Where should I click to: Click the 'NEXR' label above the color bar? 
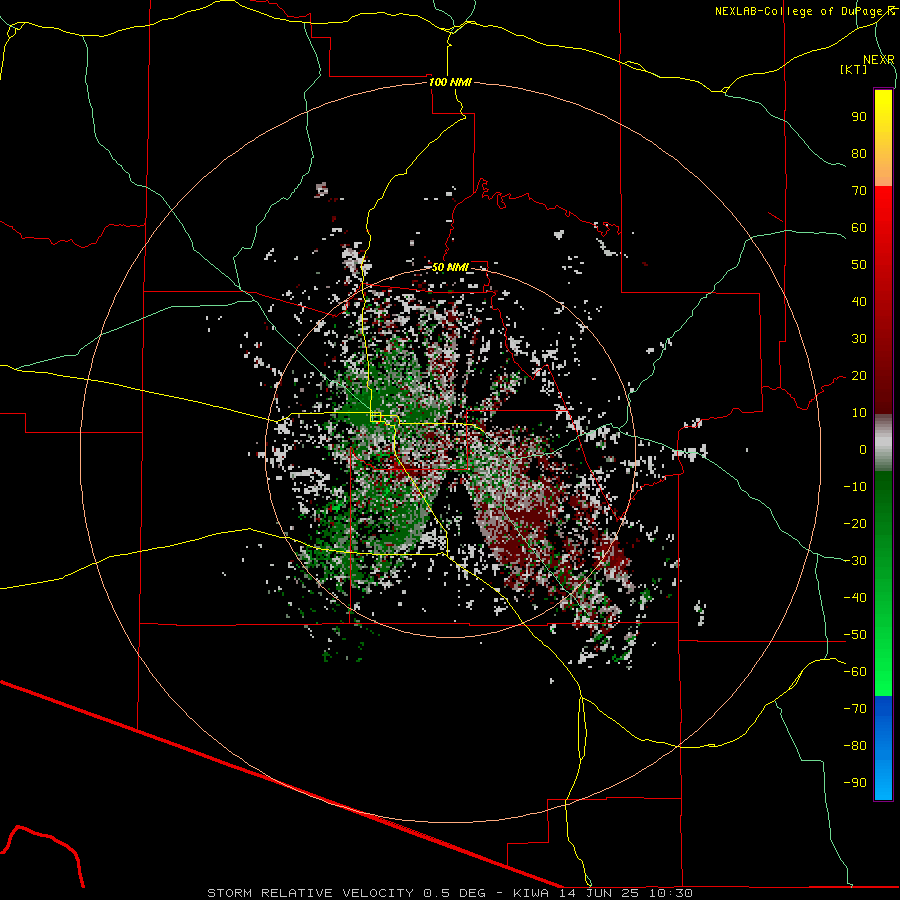879,60
